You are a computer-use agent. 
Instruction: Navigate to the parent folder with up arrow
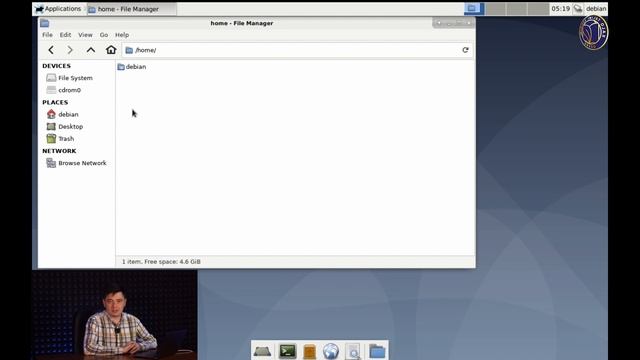[x=91, y=50]
